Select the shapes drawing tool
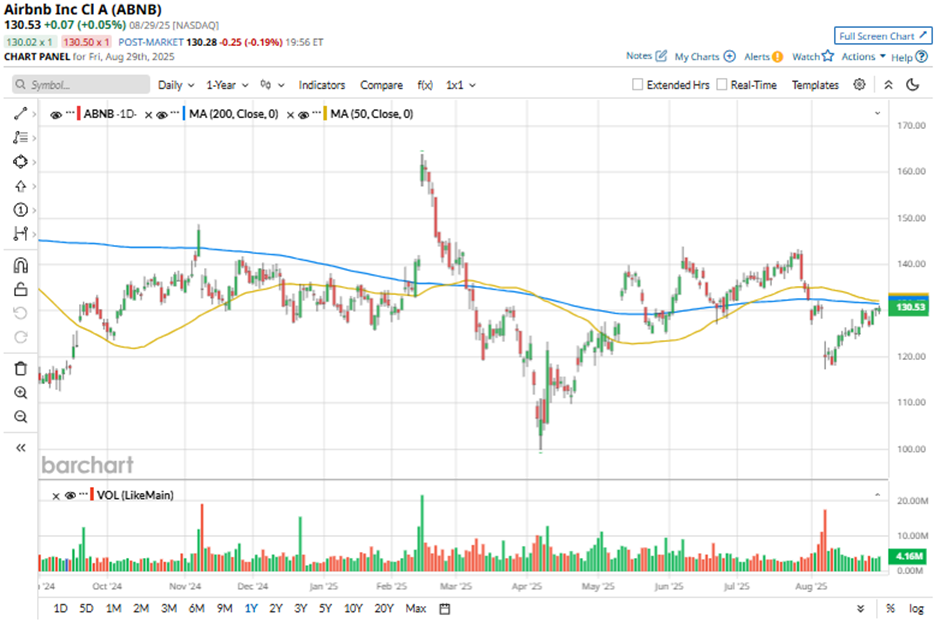 click(20, 162)
